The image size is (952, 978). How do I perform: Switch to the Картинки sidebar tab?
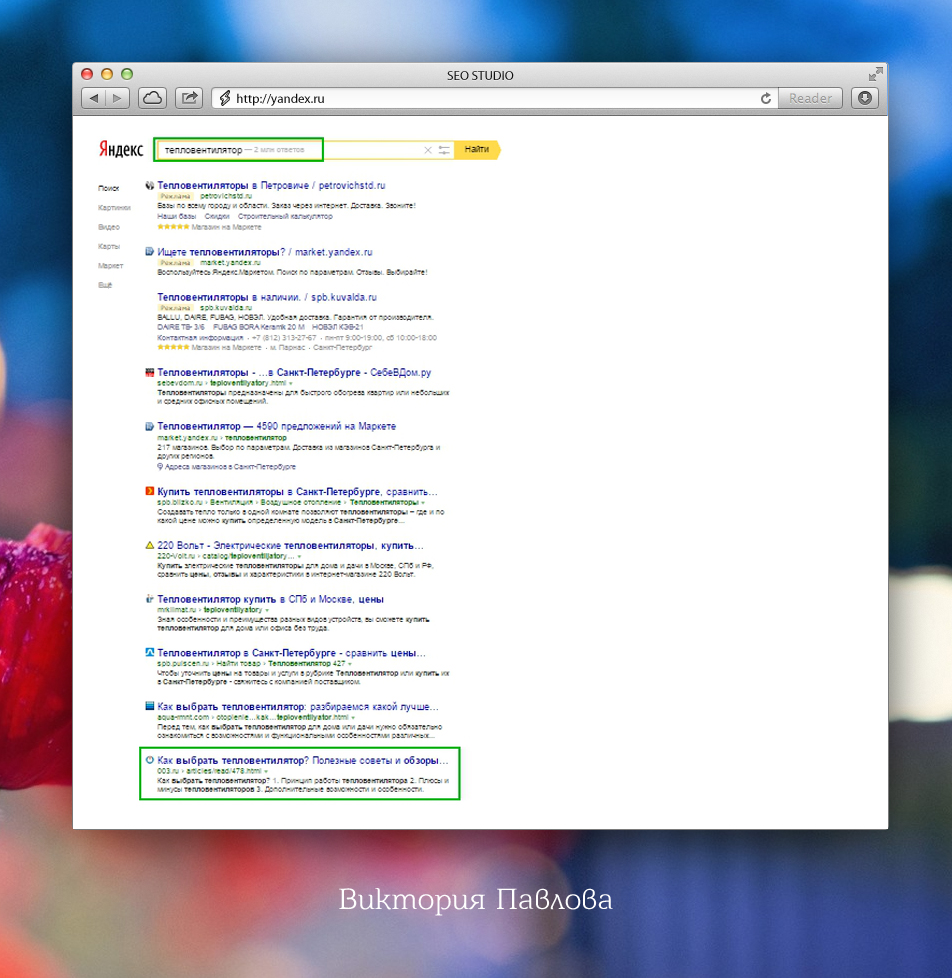pyautogui.click(x=114, y=208)
